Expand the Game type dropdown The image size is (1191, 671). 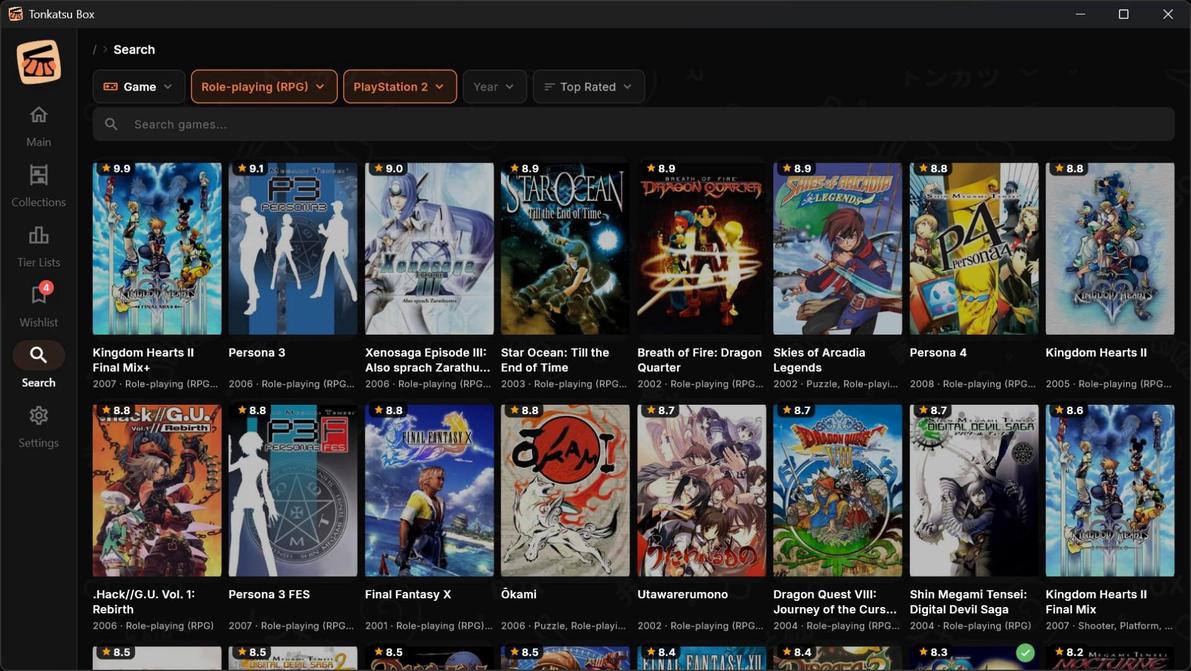pos(139,87)
